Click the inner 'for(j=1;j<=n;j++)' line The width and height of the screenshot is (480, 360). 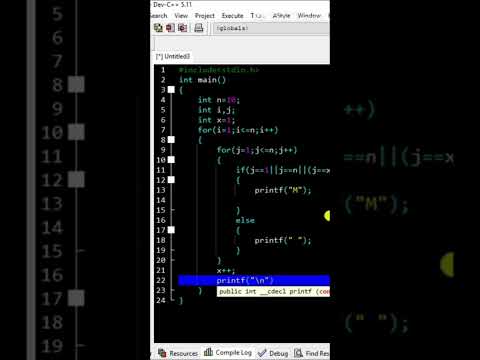click(257, 150)
